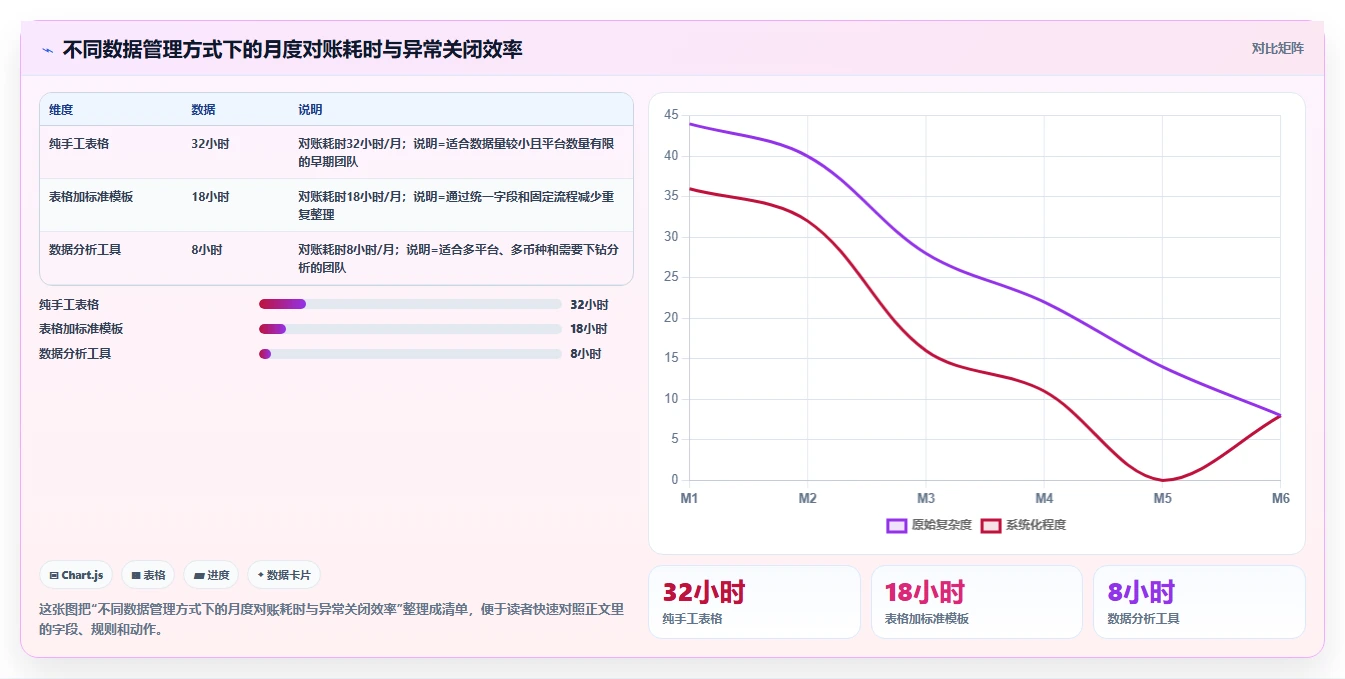This screenshot has height=679, width=1345.
Task: Click the 45 value on the y-axis
Action: pyautogui.click(x=671, y=115)
